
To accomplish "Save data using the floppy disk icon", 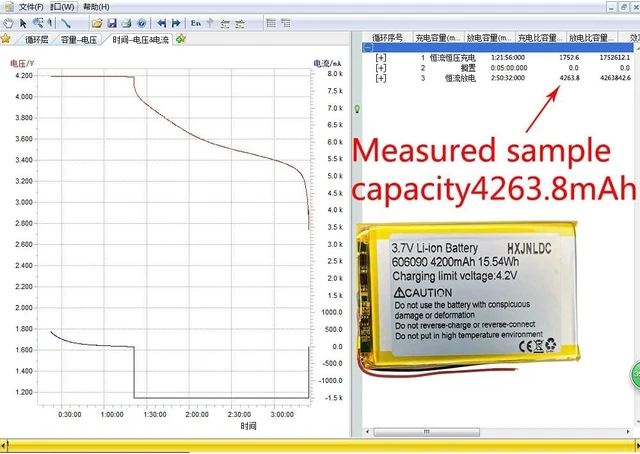I will pyautogui.click(x=112, y=23).
